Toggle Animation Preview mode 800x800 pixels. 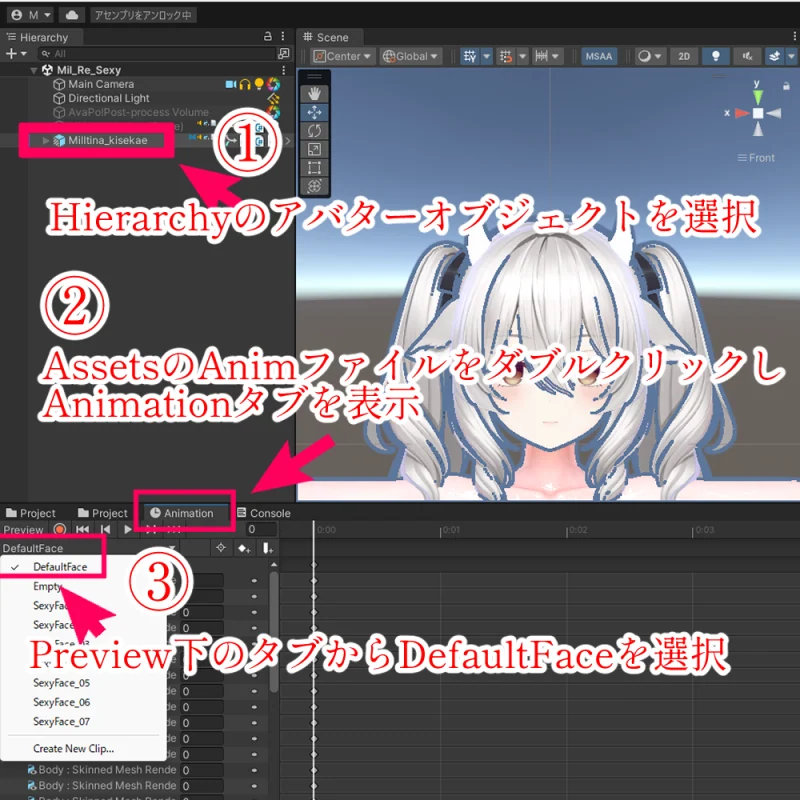tap(23, 530)
